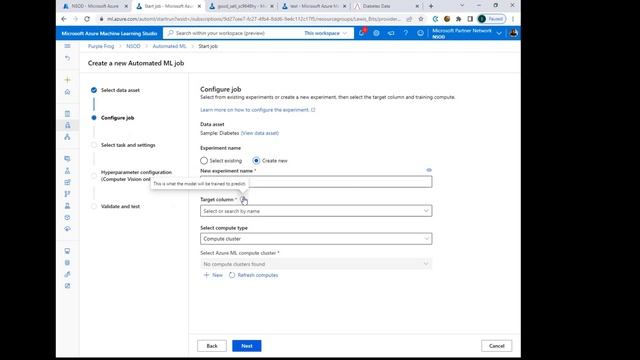Image resolution: width=640 pixels, height=360 pixels.
Task: Open the Target column dropdown
Action: point(316,211)
